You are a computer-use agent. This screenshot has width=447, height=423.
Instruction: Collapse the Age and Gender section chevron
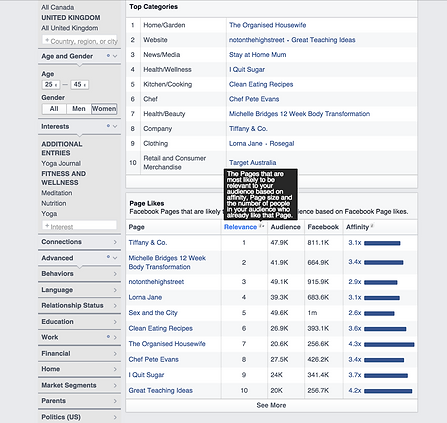pos(115,56)
